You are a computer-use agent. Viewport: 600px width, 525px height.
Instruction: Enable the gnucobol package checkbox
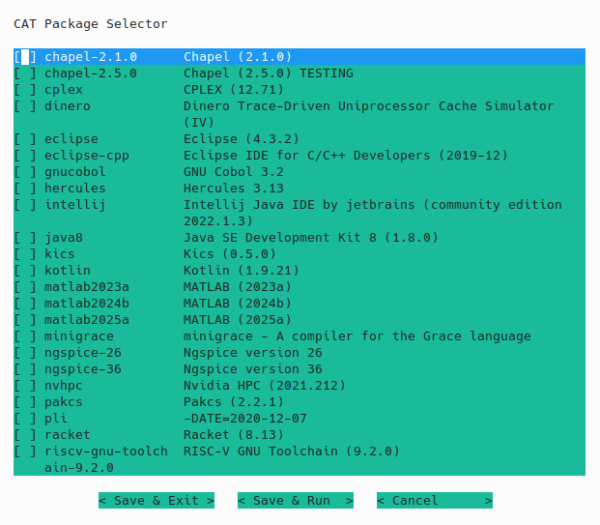[25, 172]
